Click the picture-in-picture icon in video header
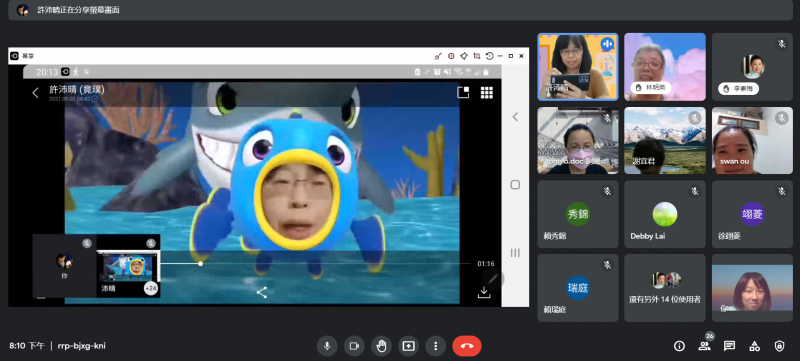The width and height of the screenshot is (800, 361). coord(463,92)
